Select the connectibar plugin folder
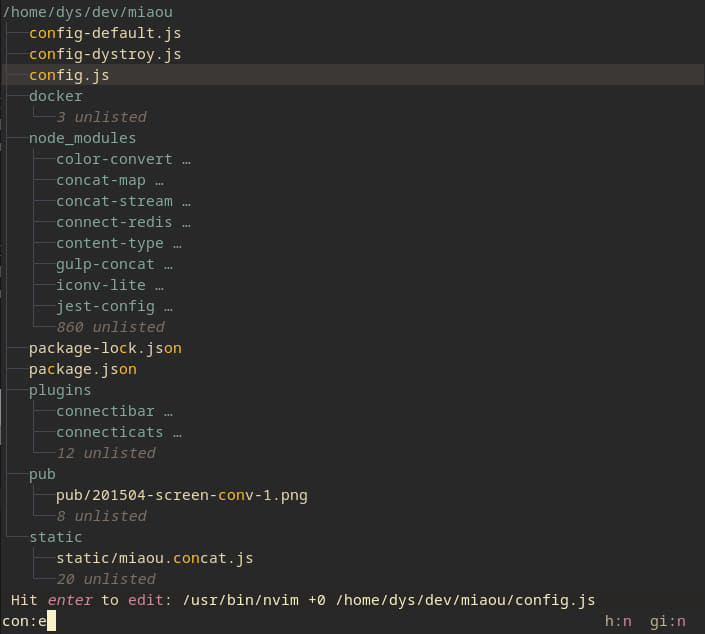This screenshot has height=634, width=705. [x=105, y=411]
